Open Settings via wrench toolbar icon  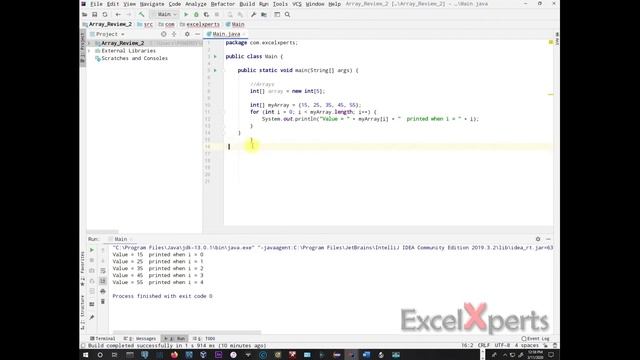pyautogui.click(x=253, y=14)
